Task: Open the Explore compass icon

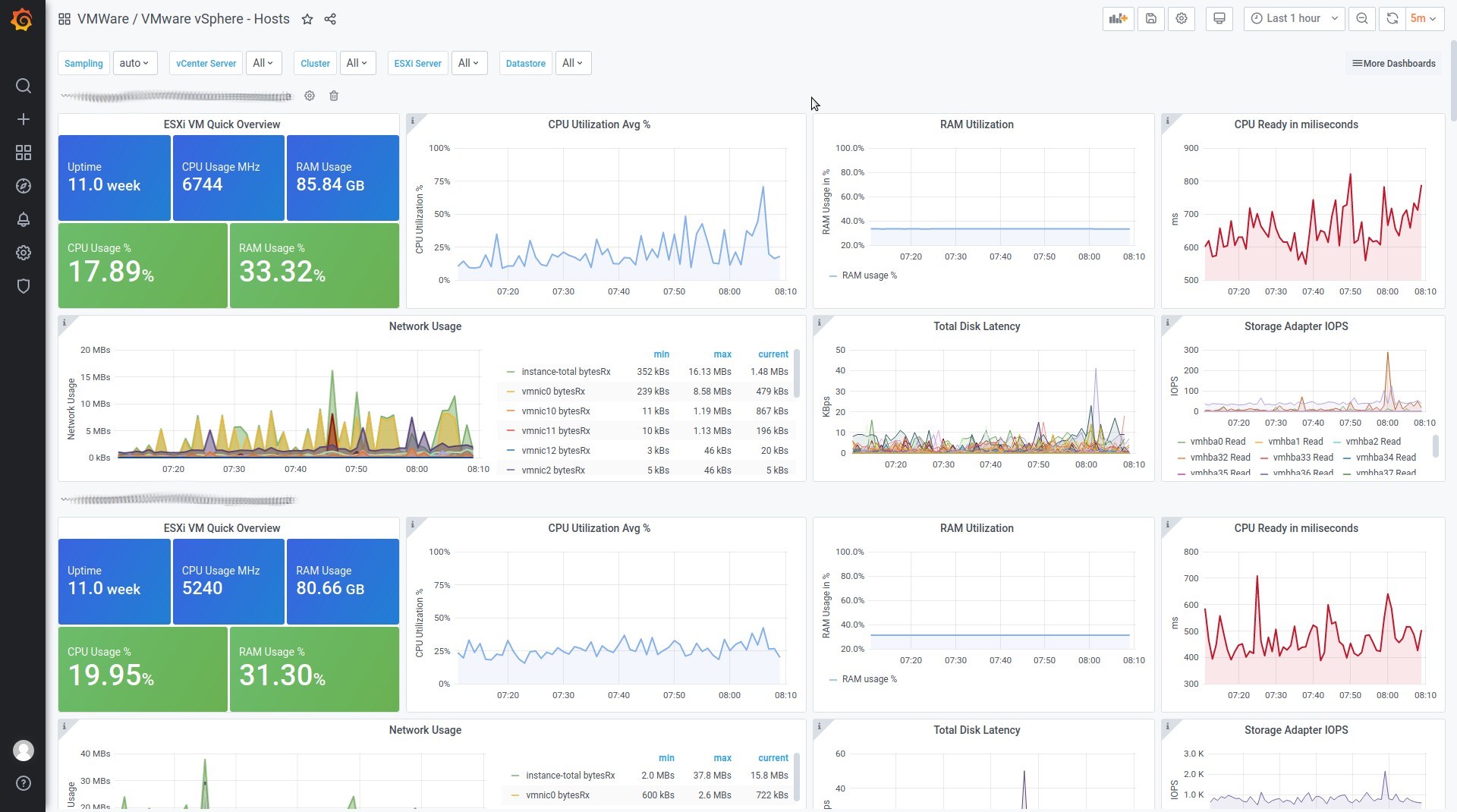Action: [x=24, y=186]
